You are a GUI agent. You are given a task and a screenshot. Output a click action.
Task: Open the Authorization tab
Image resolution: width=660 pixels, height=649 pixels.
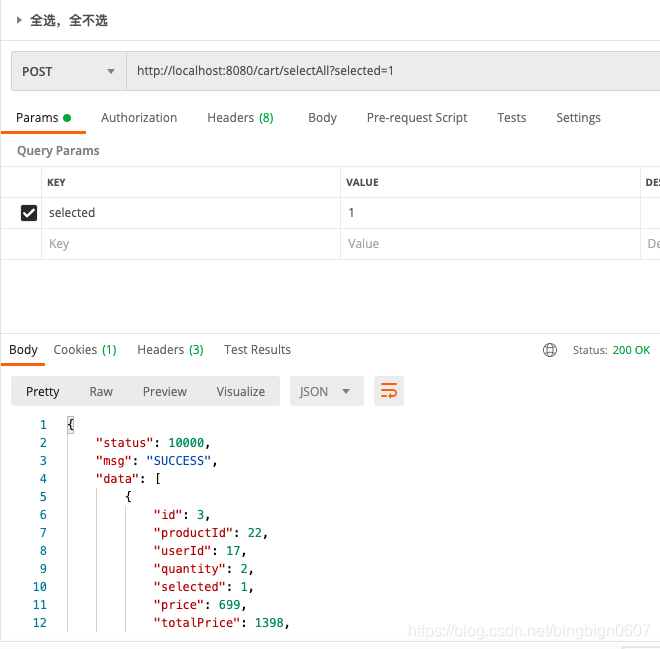(139, 118)
